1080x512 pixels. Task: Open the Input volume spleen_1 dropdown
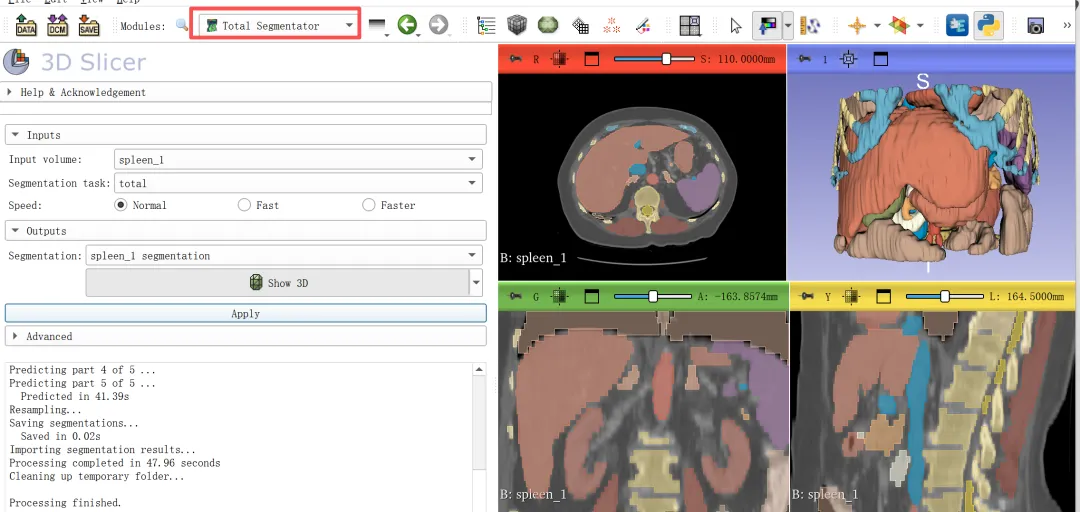click(298, 160)
